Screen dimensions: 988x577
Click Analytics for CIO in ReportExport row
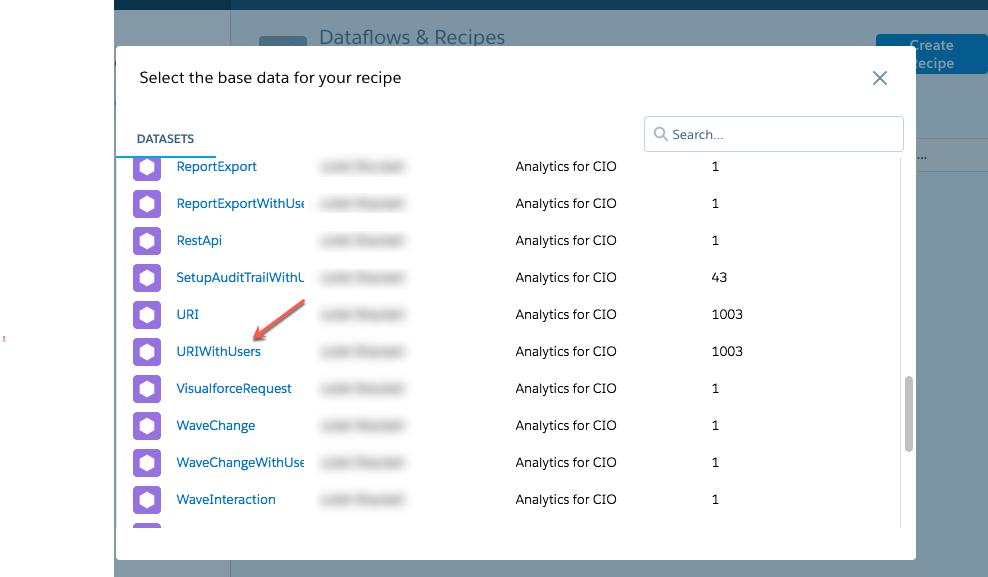tap(566, 167)
